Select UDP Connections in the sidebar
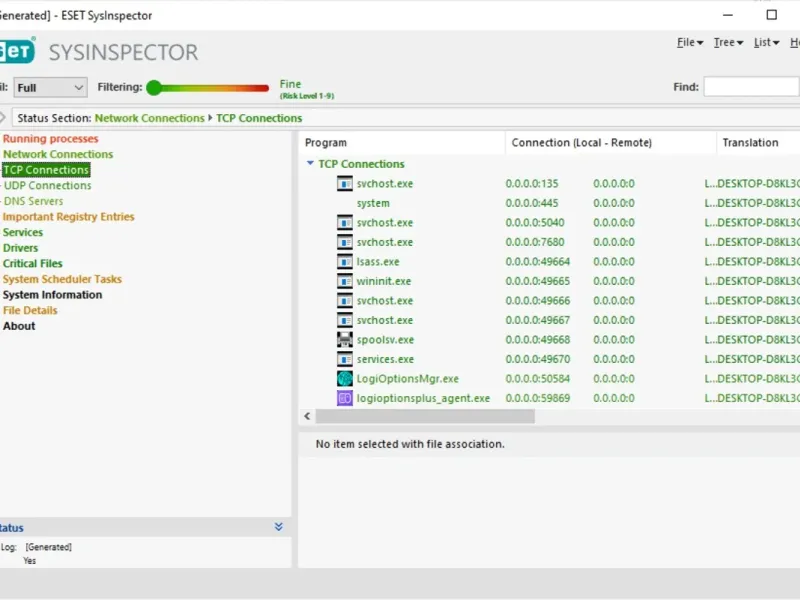Image resolution: width=800 pixels, height=600 pixels. [47, 185]
